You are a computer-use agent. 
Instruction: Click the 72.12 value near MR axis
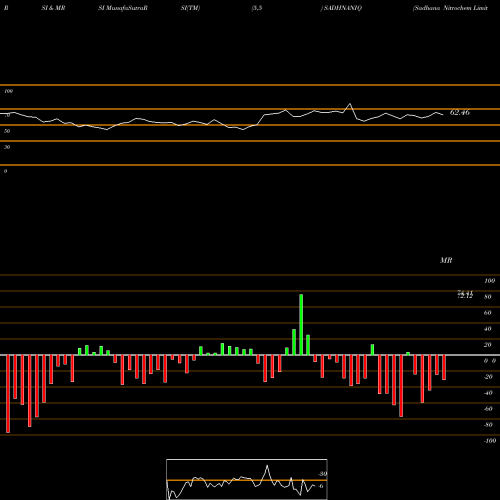point(465,296)
